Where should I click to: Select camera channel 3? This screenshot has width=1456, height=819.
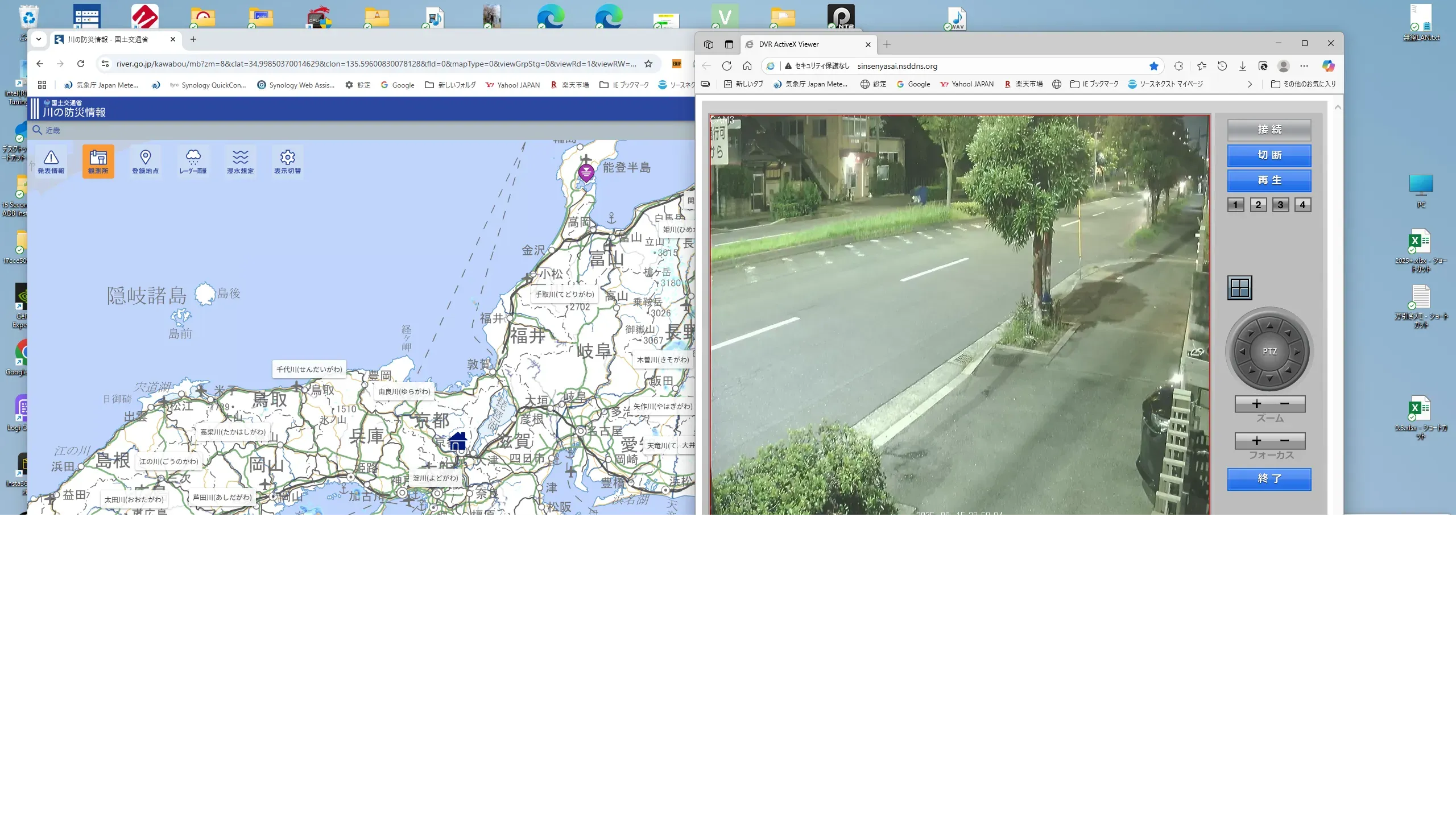(x=1280, y=205)
